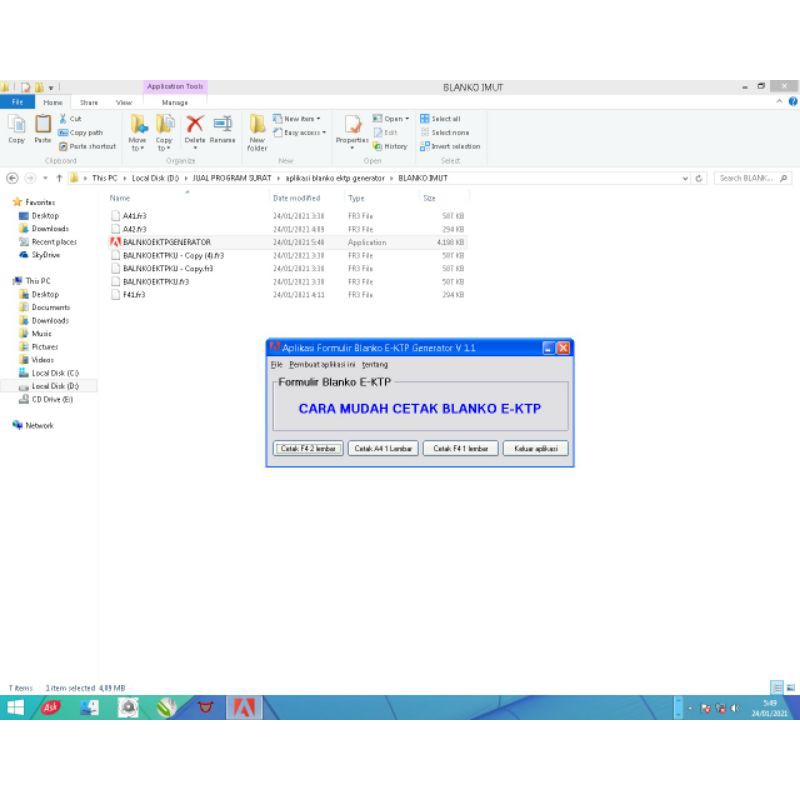Viewport: 800px width, 800px height.
Task: Click the Cut scissors icon
Action: point(63,118)
